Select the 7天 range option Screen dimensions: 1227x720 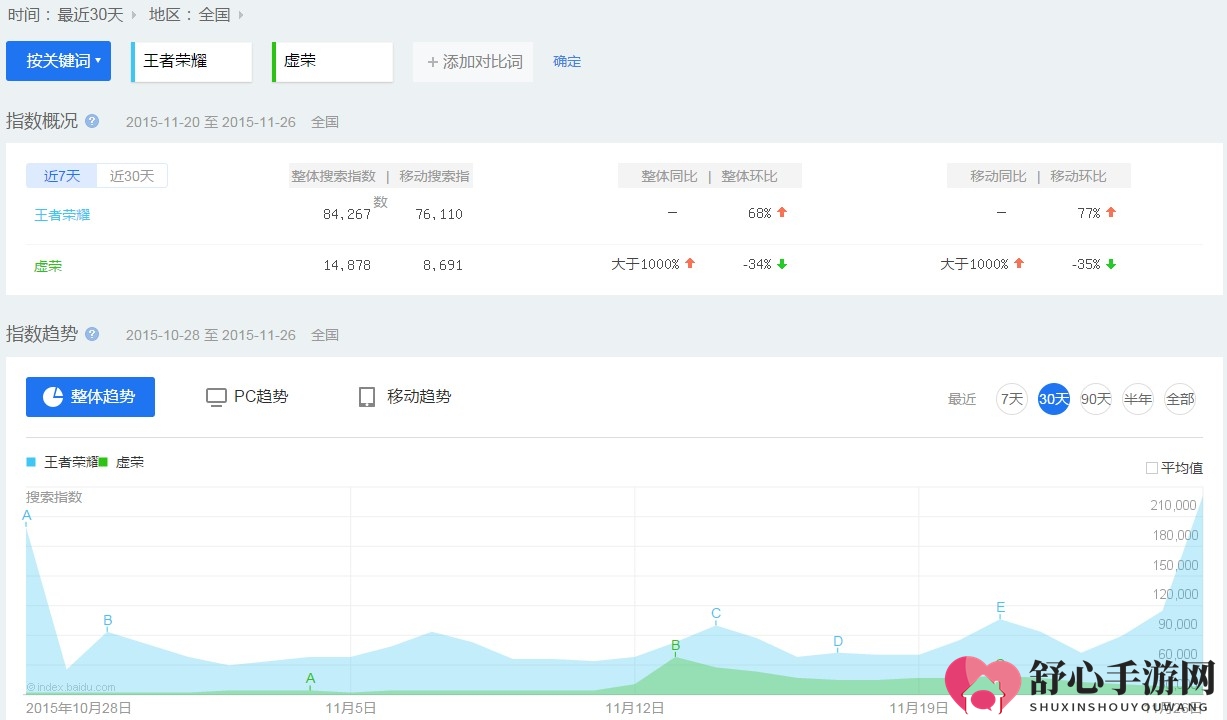[1012, 399]
